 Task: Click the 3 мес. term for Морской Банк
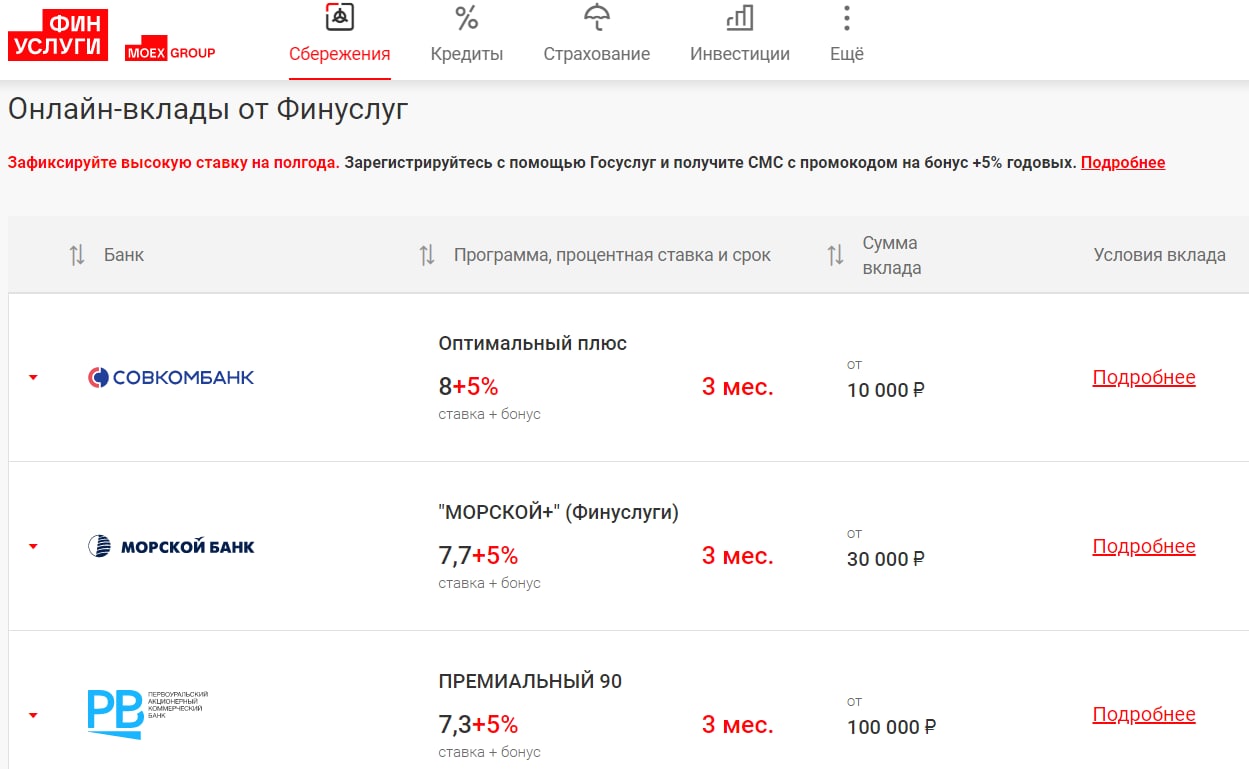[x=737, y=556]
